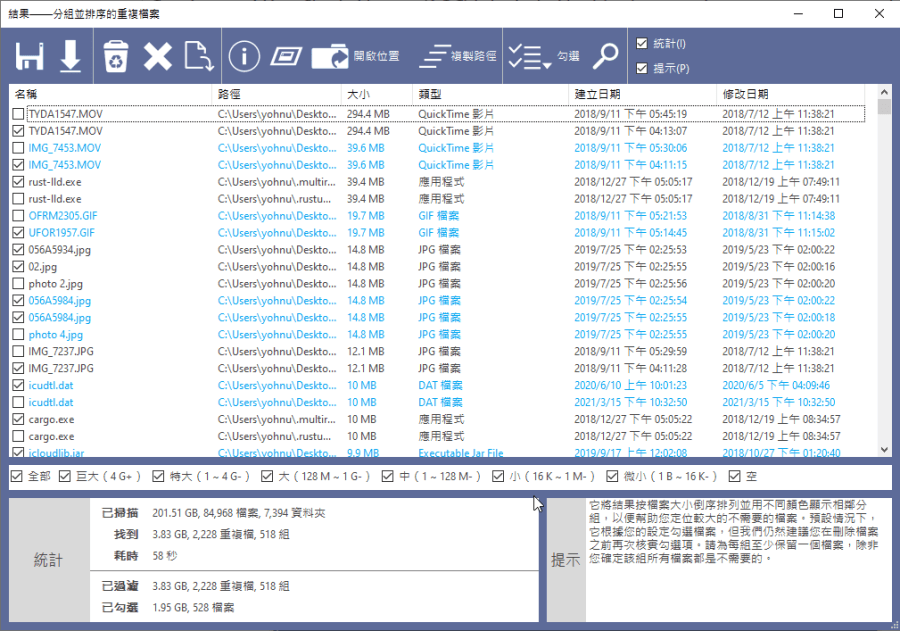Click the file with arrow move icon

[199, 57]
